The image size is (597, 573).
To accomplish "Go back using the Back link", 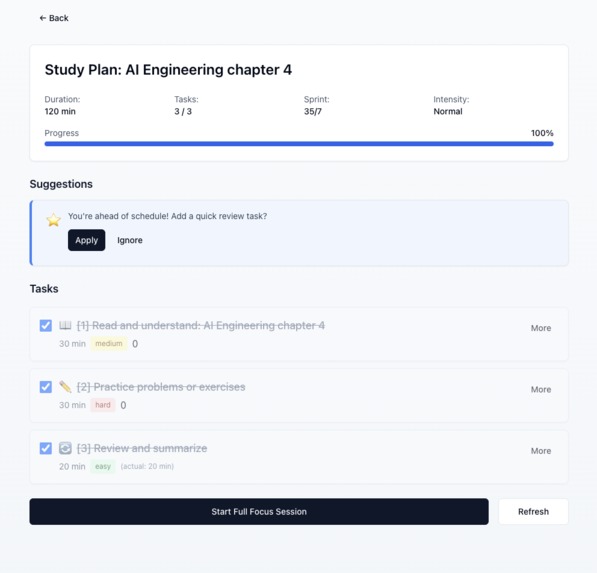I will click(54, 18).
